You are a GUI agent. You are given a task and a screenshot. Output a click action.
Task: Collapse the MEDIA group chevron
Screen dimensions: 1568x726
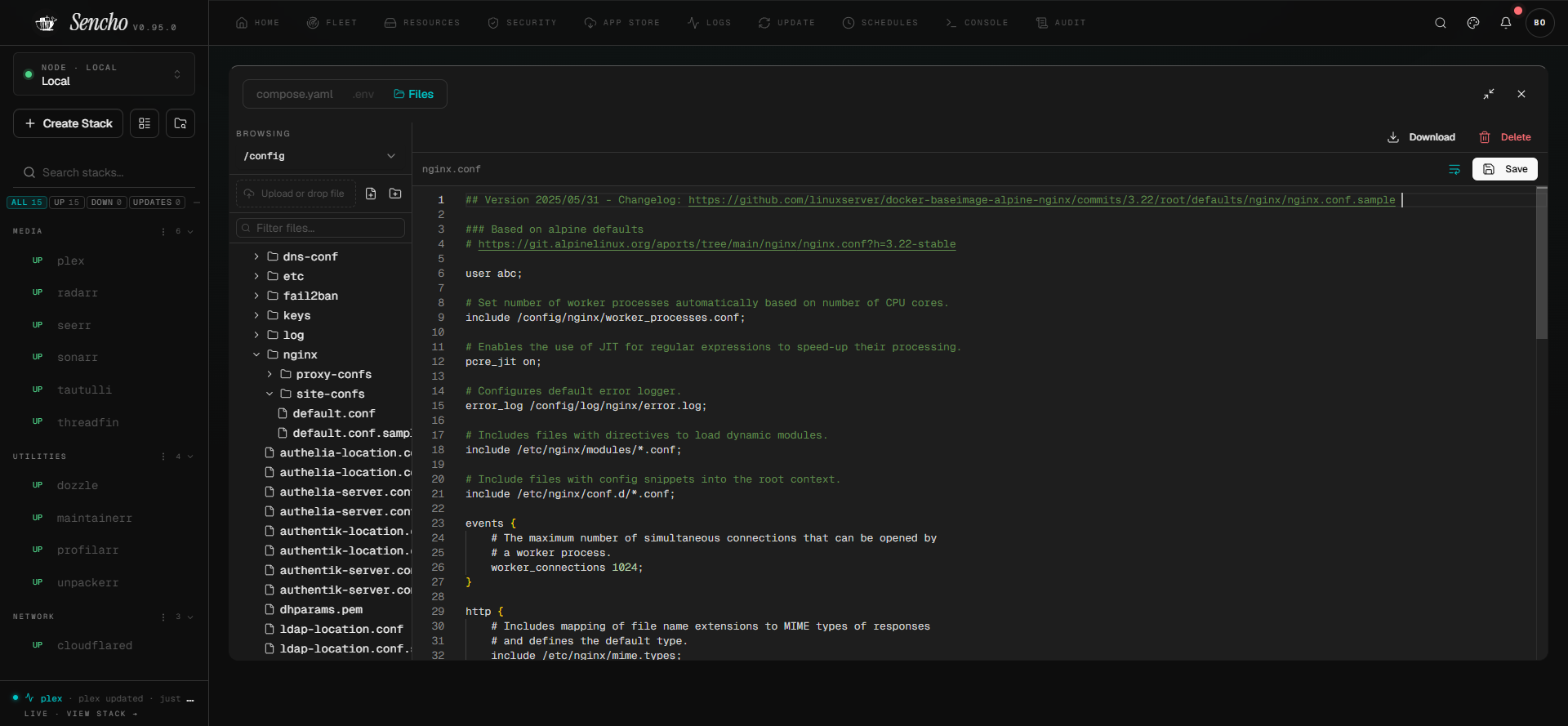click(190, 231)
